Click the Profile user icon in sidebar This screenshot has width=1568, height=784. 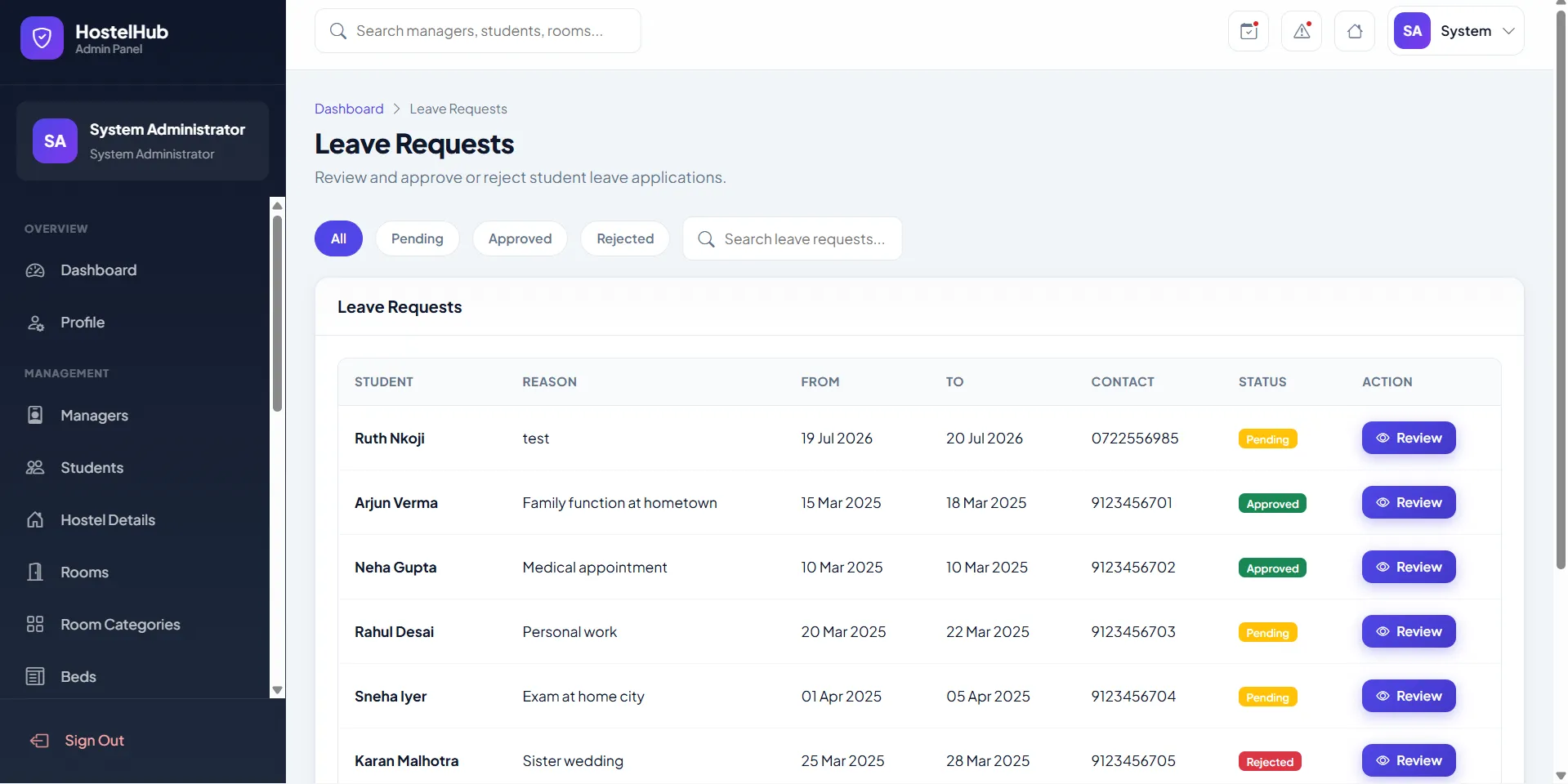pyautogui.click(x=35, y=323)
